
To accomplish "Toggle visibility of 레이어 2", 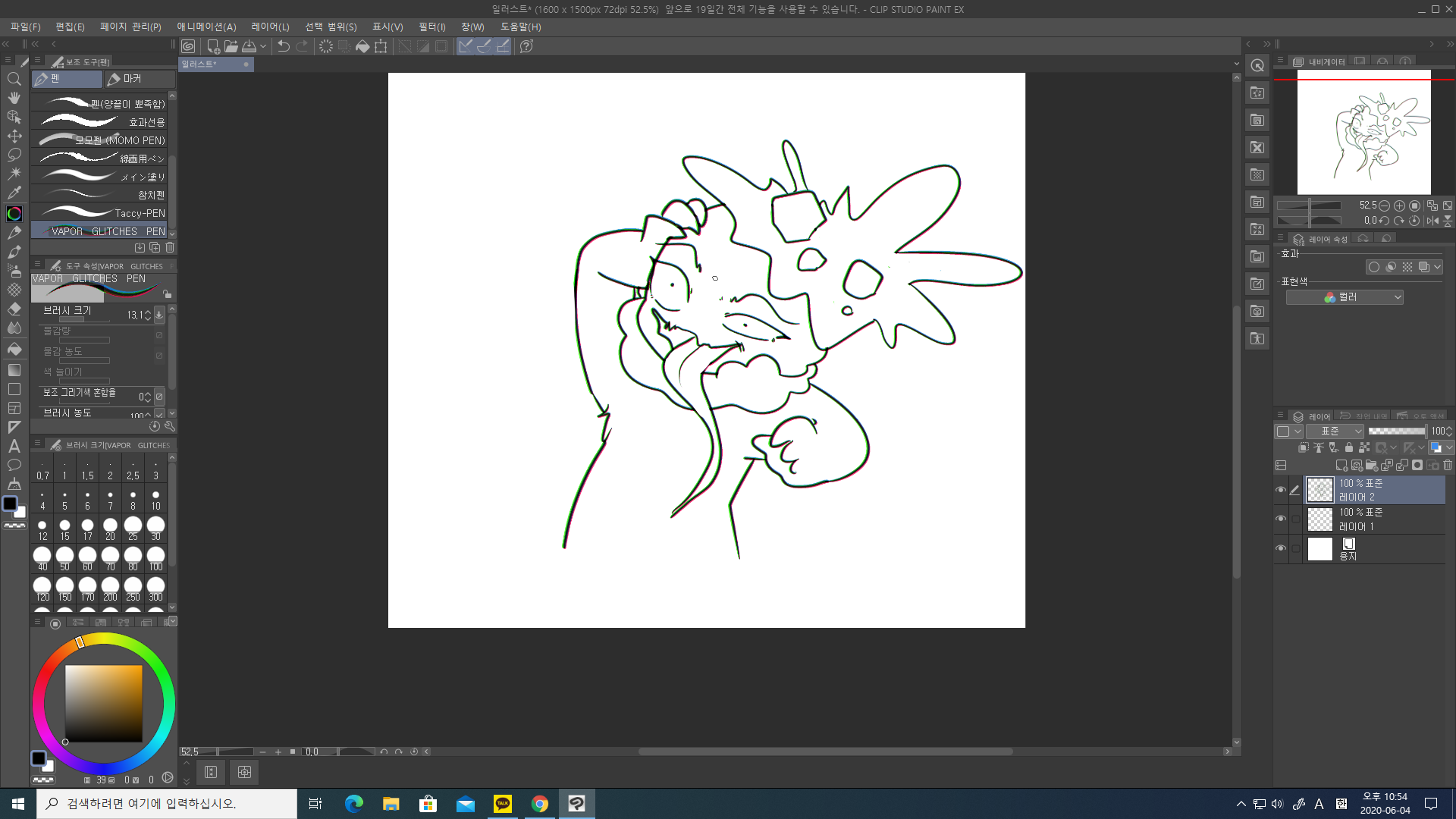I will [1281, 490].
